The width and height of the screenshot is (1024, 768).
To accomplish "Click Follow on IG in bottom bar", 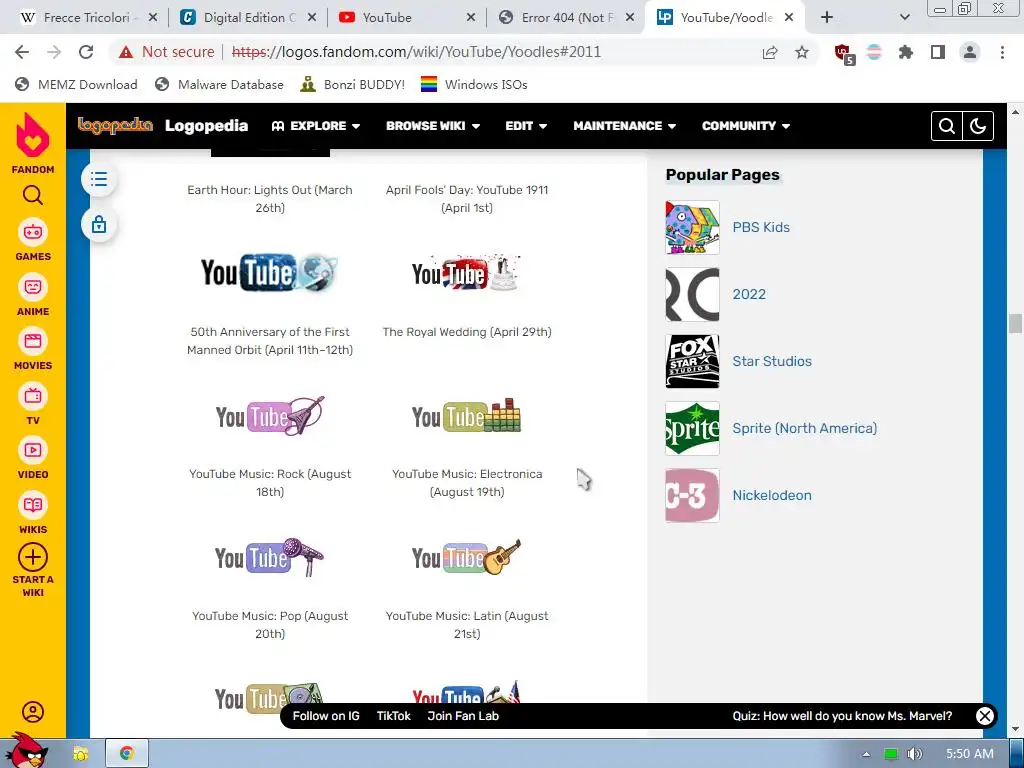I will [326, 716].
